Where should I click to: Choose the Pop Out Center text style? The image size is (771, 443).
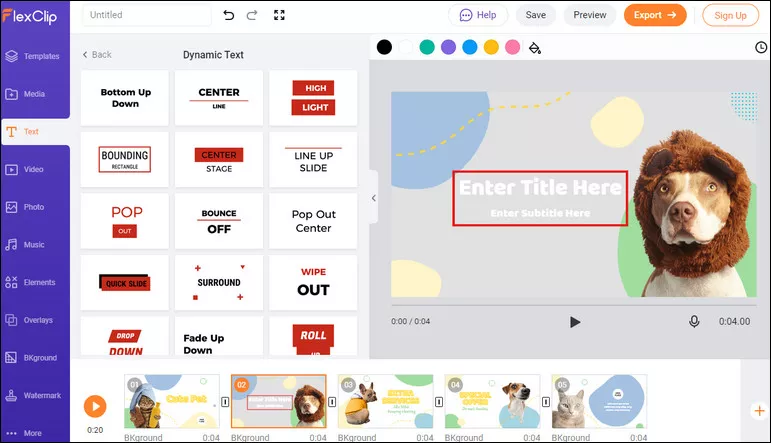[313, 221]
